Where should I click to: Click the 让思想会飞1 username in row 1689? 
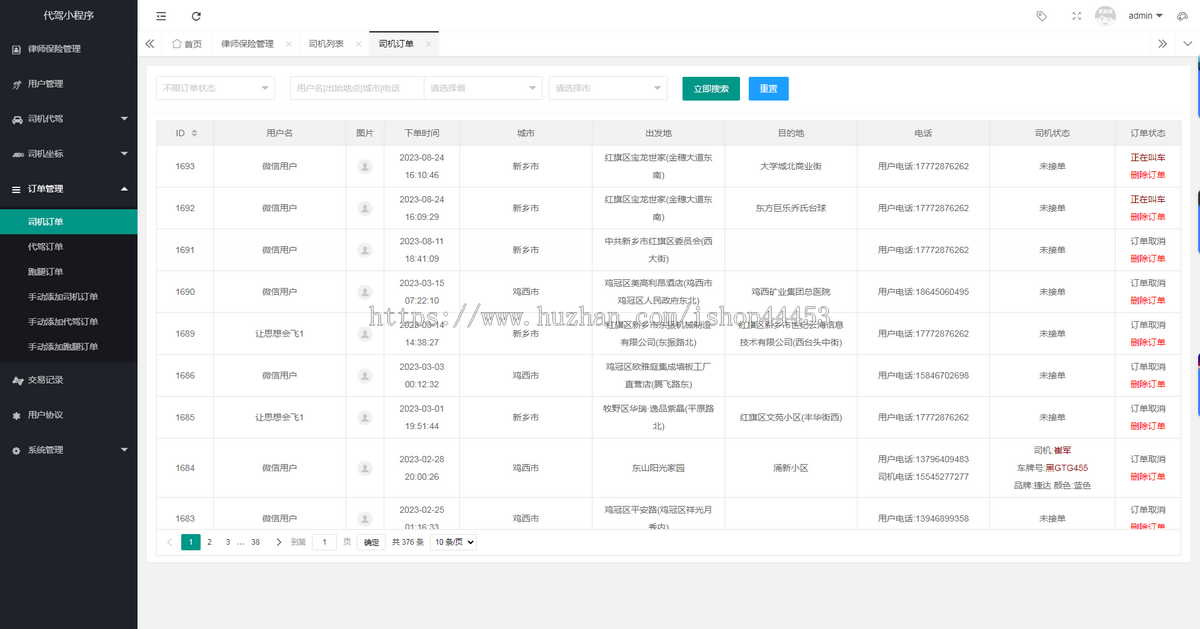point(279,334)
